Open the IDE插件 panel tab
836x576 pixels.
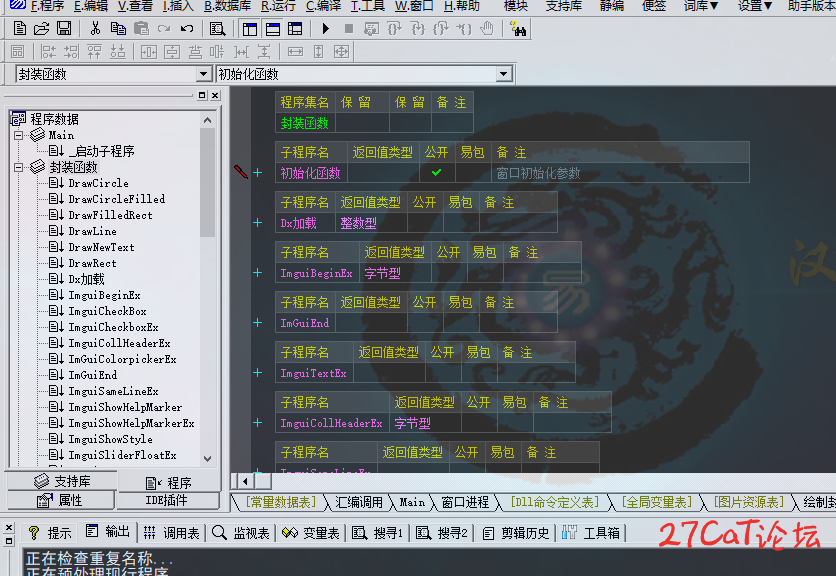pos(167,500)
